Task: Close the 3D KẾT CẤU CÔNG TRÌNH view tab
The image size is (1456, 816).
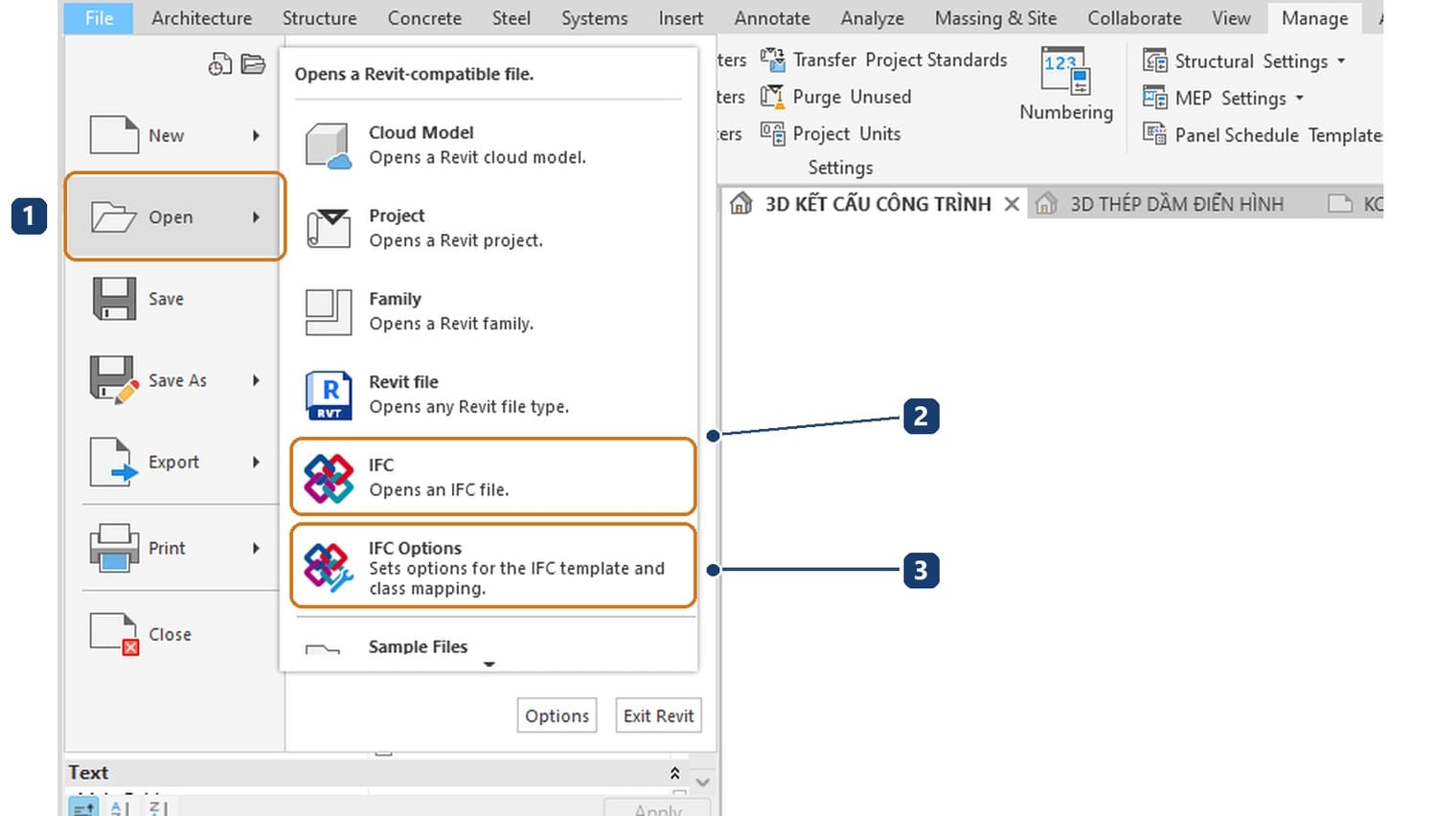Action: point(1012,204)
